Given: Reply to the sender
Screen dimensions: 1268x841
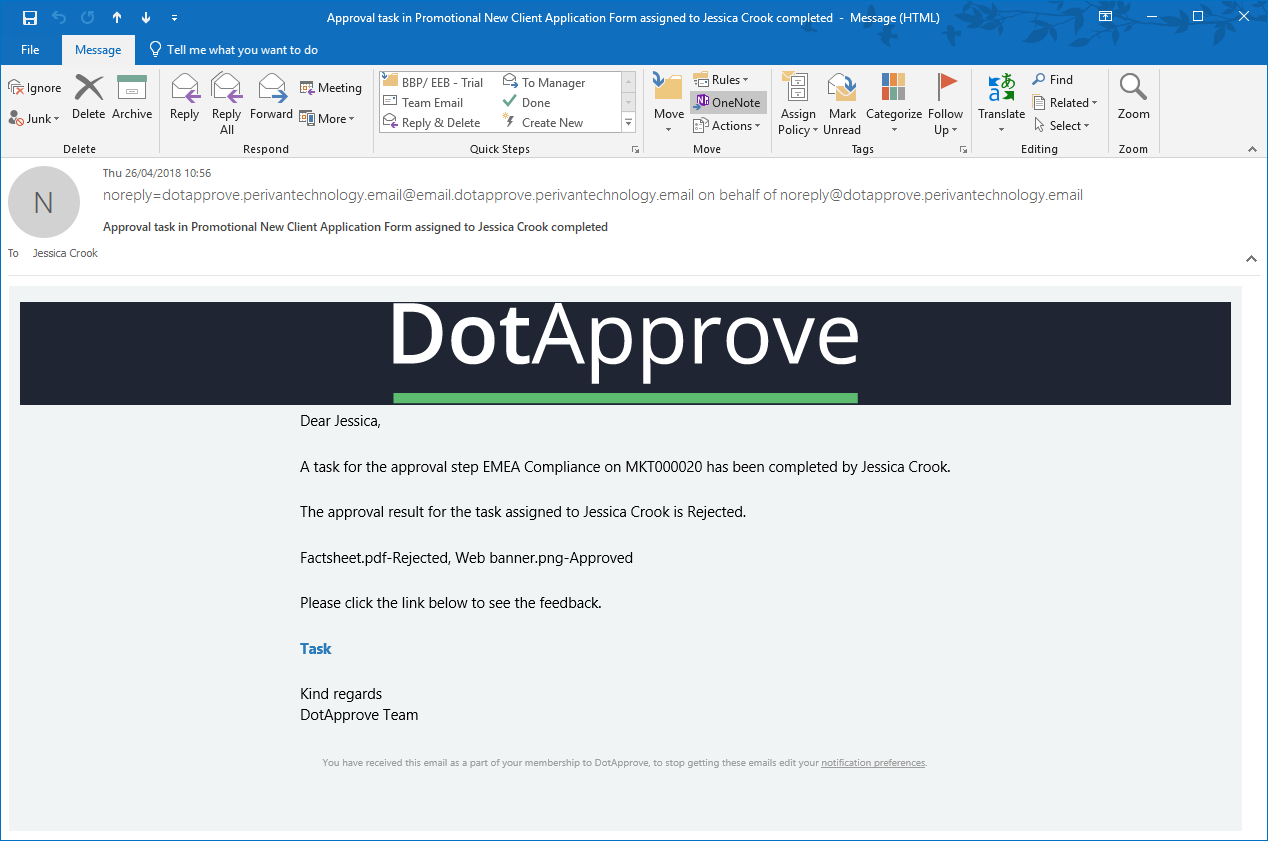Looking at the screenshot, I should [x=185, y=98].
